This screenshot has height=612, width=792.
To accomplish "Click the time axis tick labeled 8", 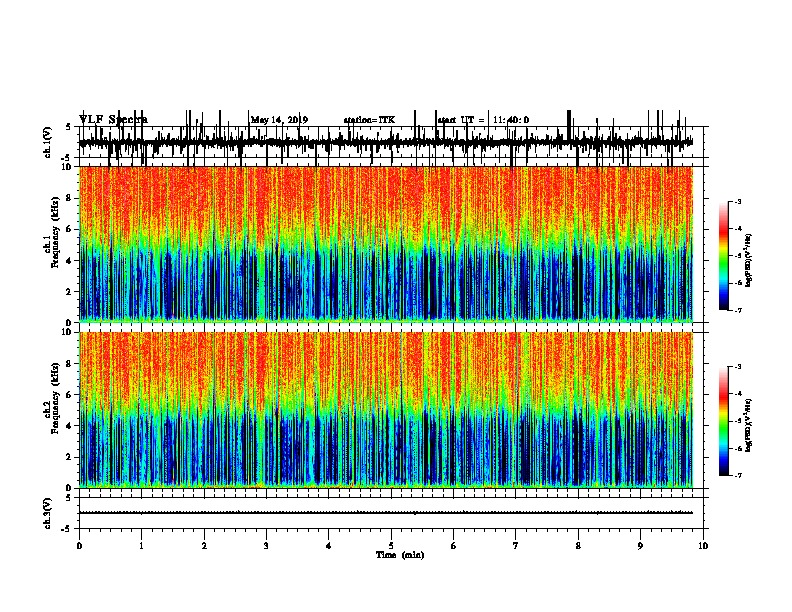I will (578, 546).
